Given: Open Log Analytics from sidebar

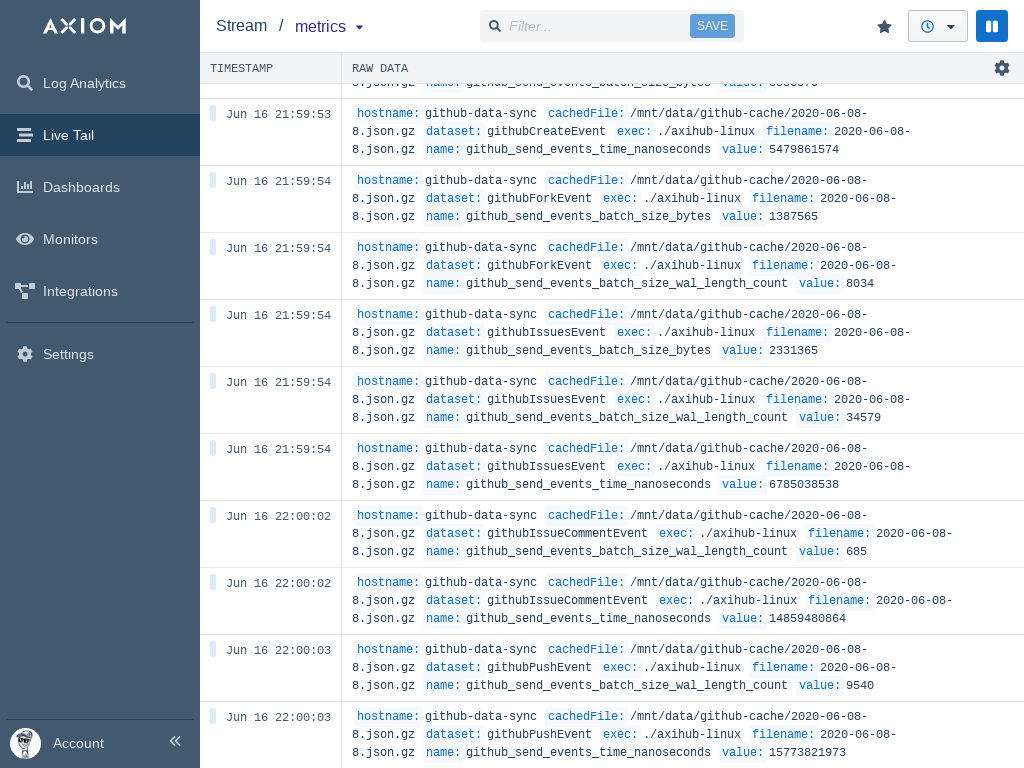Looking at the screenshot, I should tap(84, 83).
